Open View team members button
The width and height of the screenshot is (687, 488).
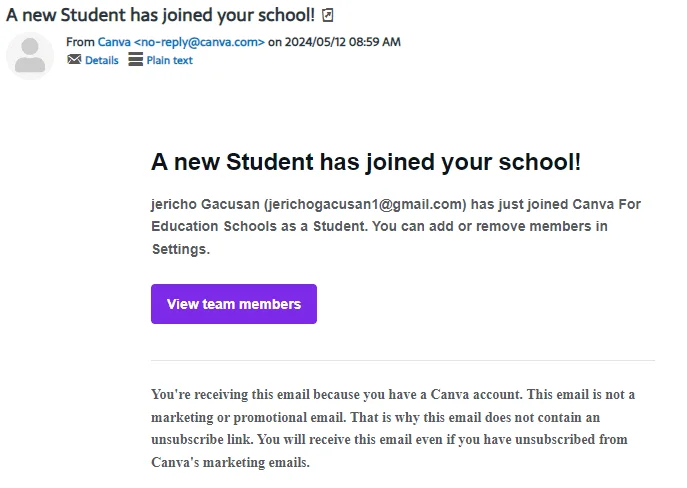234,304
